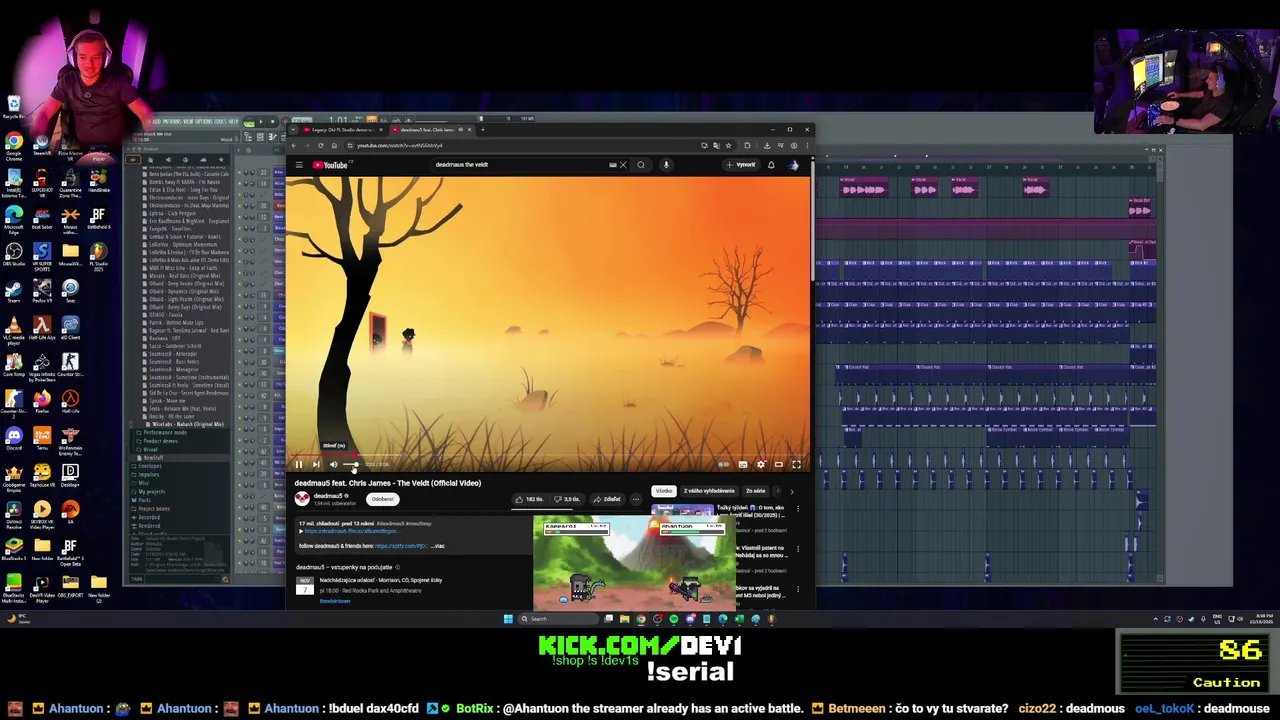1280x720 pixels.
Task: Switch YouTube to theater mode
Action: (779, 464)
